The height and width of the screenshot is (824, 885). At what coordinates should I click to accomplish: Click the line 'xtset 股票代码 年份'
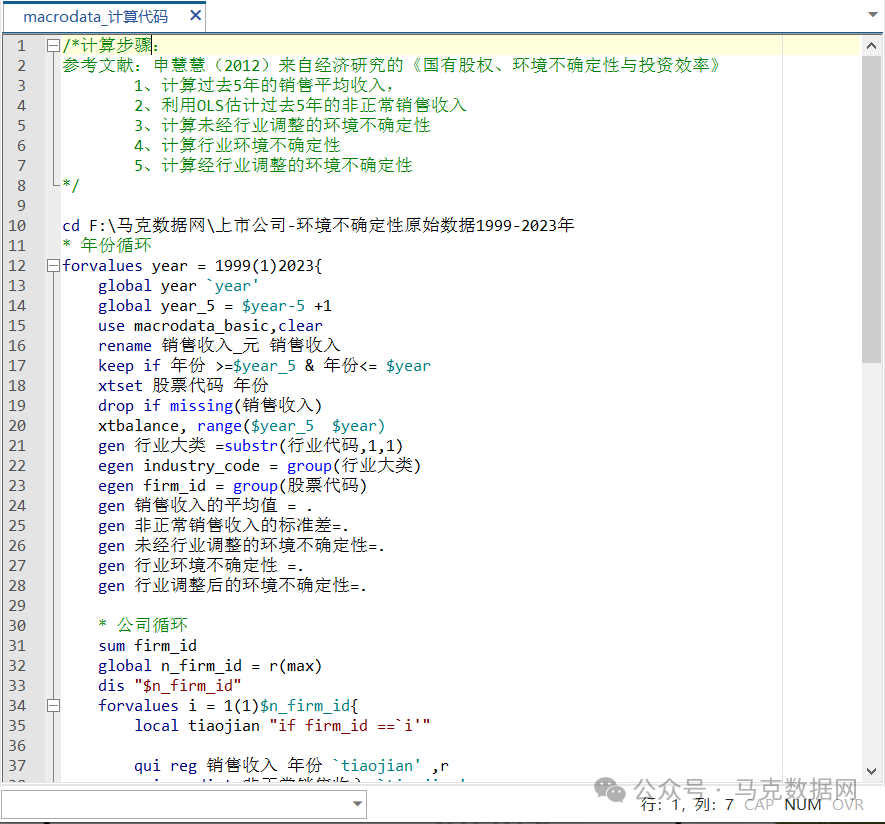pos(183,385)
